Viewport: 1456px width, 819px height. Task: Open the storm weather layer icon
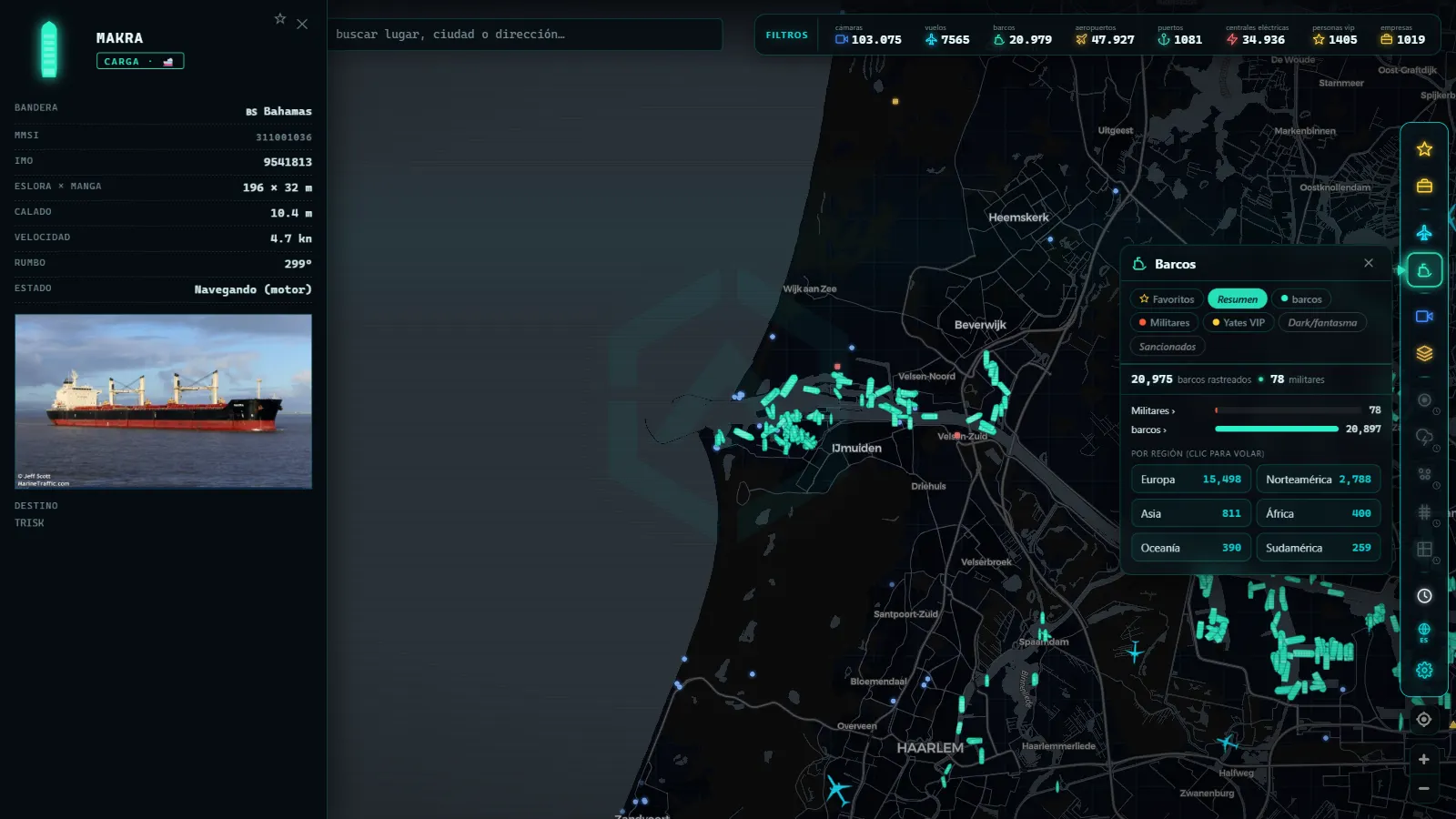[1424, 437]
